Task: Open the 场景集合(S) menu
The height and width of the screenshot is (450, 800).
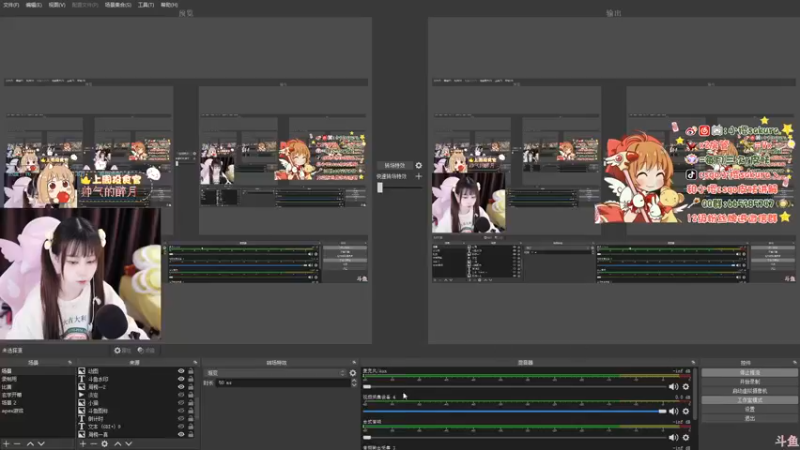Action: pyautogui.click(x=118, y=5)
